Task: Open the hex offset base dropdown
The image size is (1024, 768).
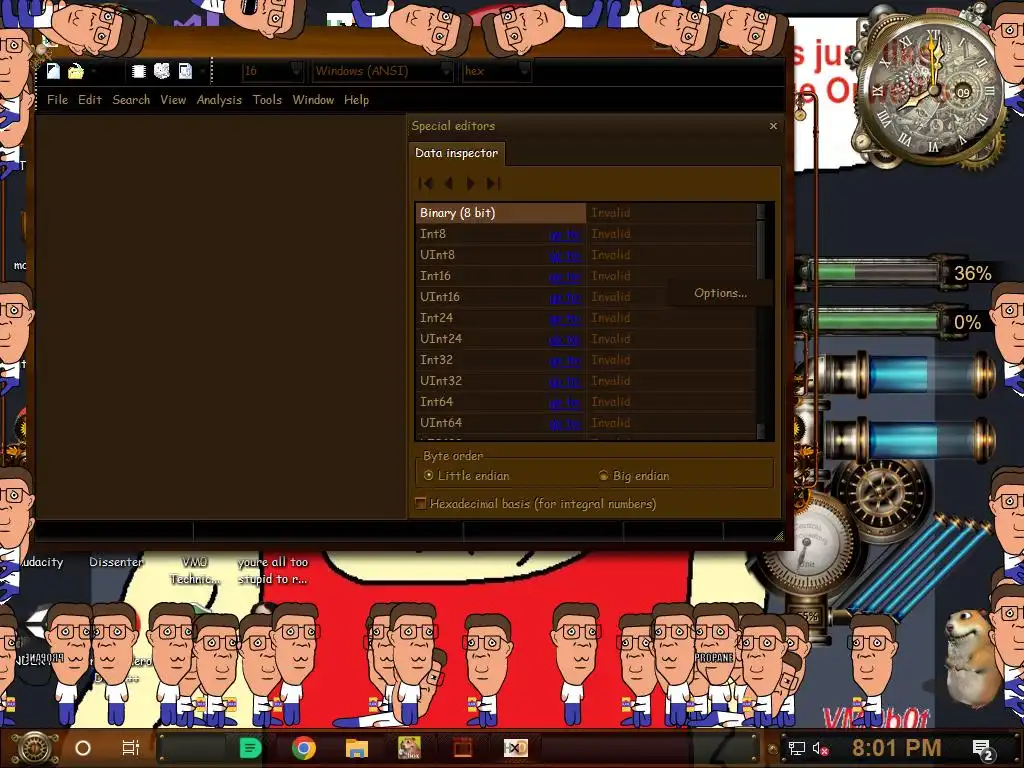Action: click(x=496, y=71)
